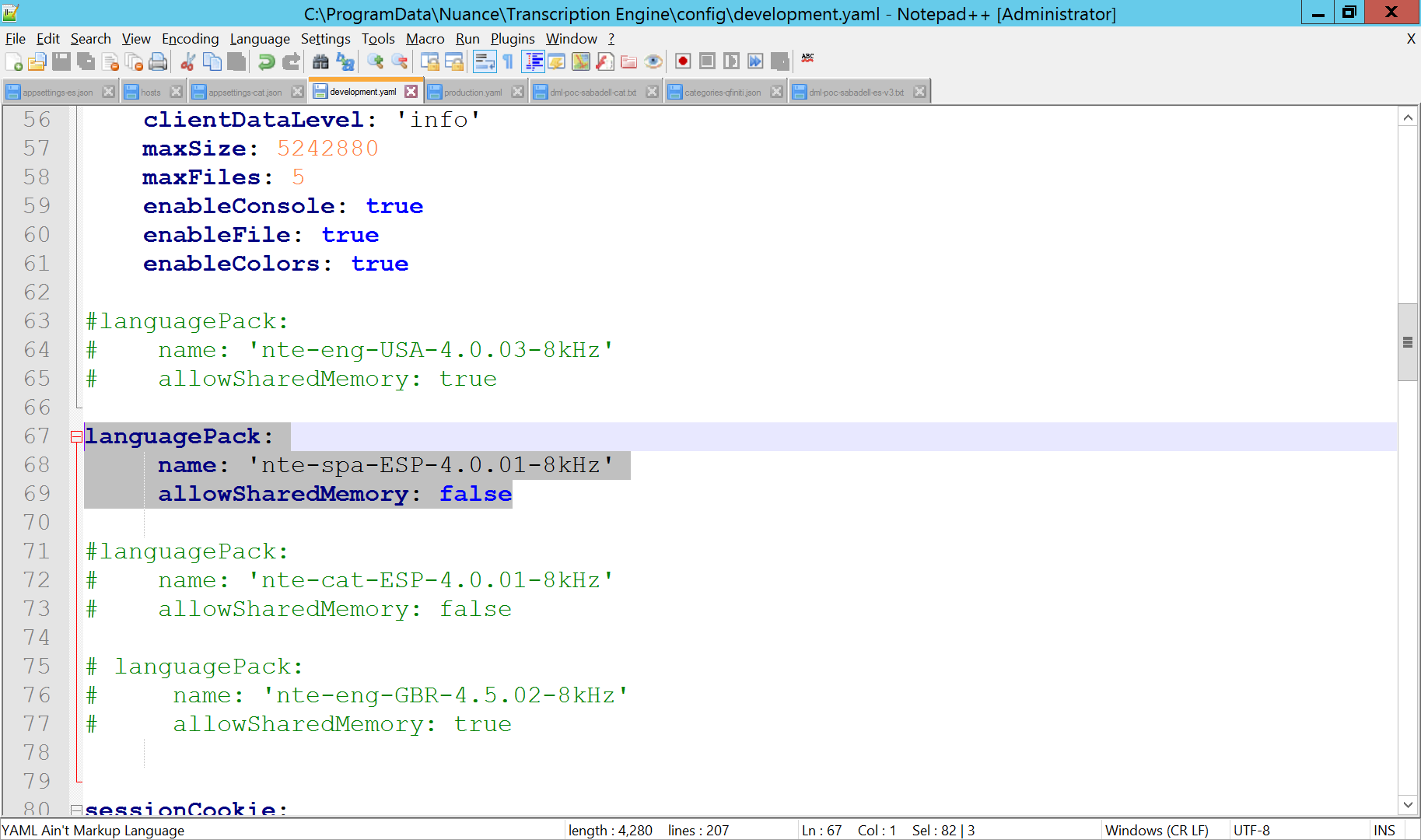The height and width of the screenshot is (840, 1421).
Task: Zoom in on the document
Action: (376, 61)
